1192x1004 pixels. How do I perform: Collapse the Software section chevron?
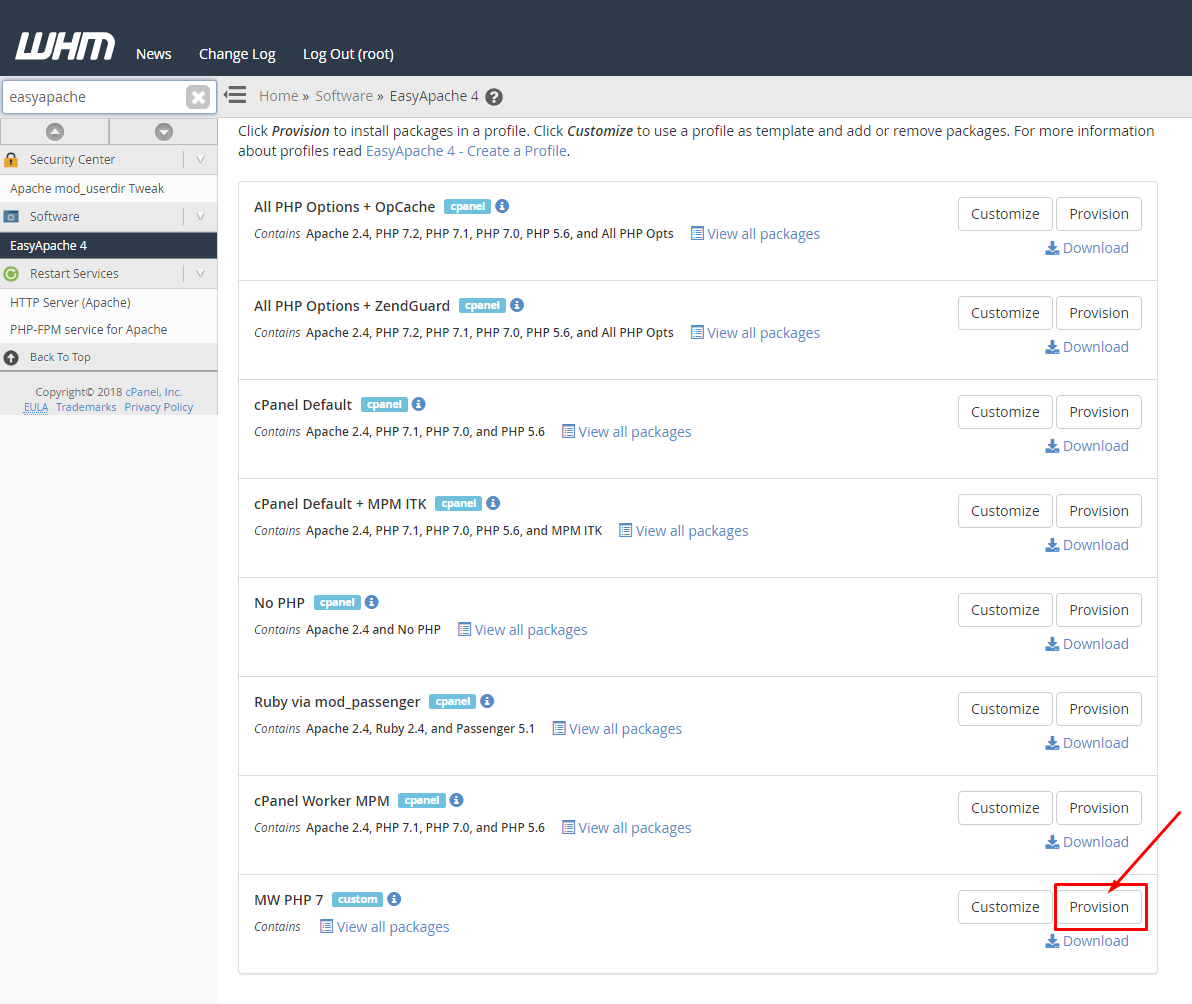click(201, 217)
